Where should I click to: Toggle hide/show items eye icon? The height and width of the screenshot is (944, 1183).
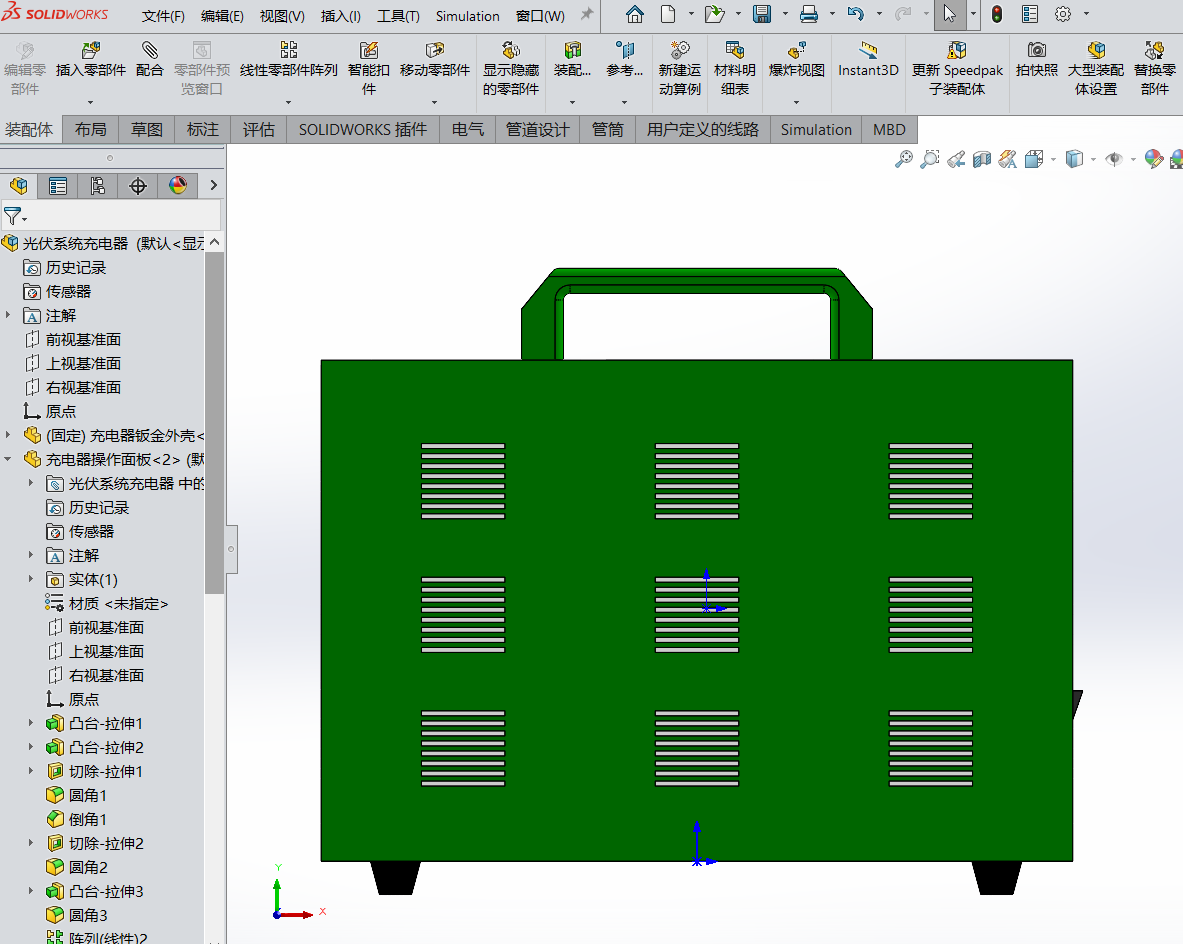coord(1113,159)
